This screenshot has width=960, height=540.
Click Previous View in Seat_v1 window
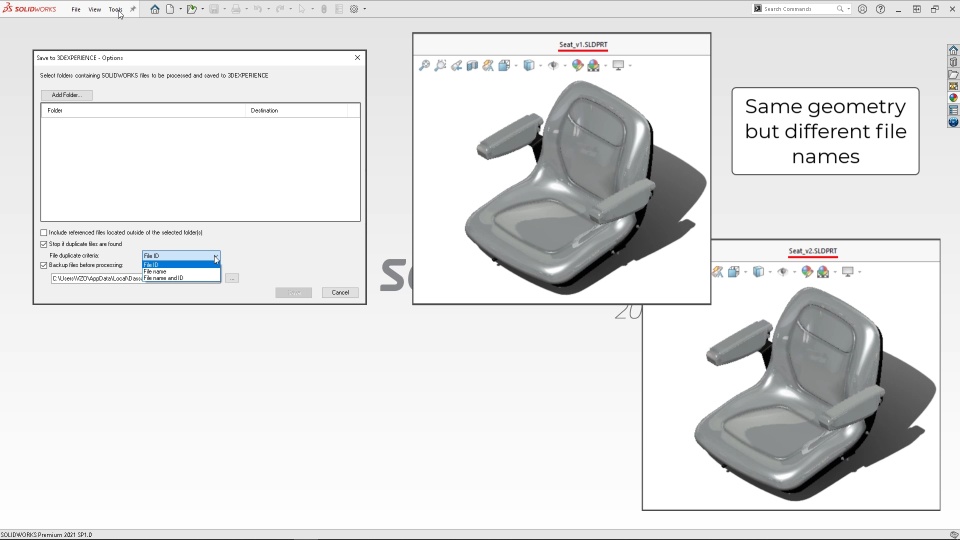coord(456,65)
